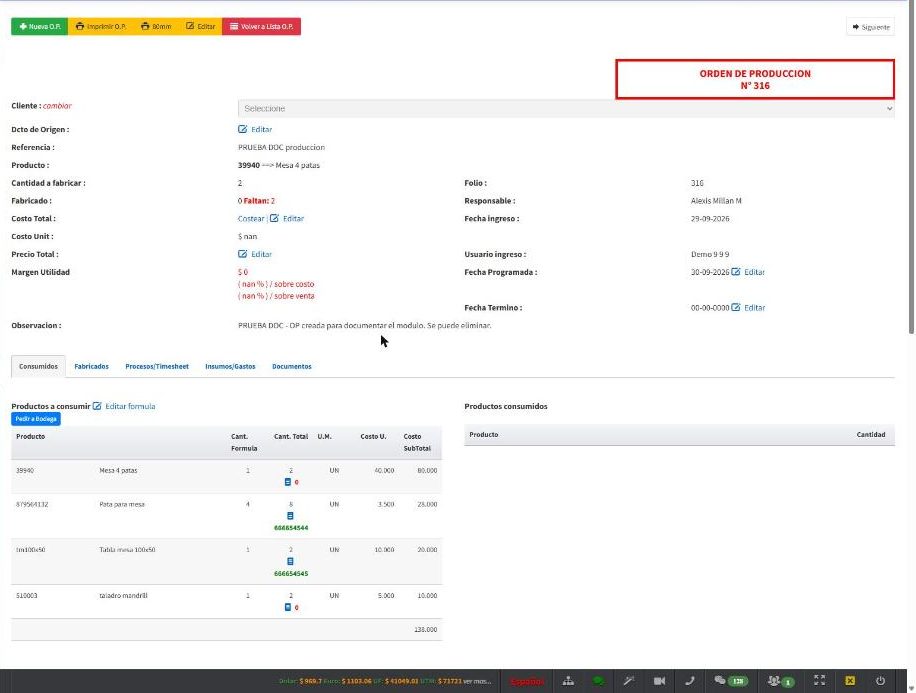Image resolution: width=916 pixels, height=693 pixels.
Task: Open messages with the 128 badge
Action: click(x=730, y=681)
